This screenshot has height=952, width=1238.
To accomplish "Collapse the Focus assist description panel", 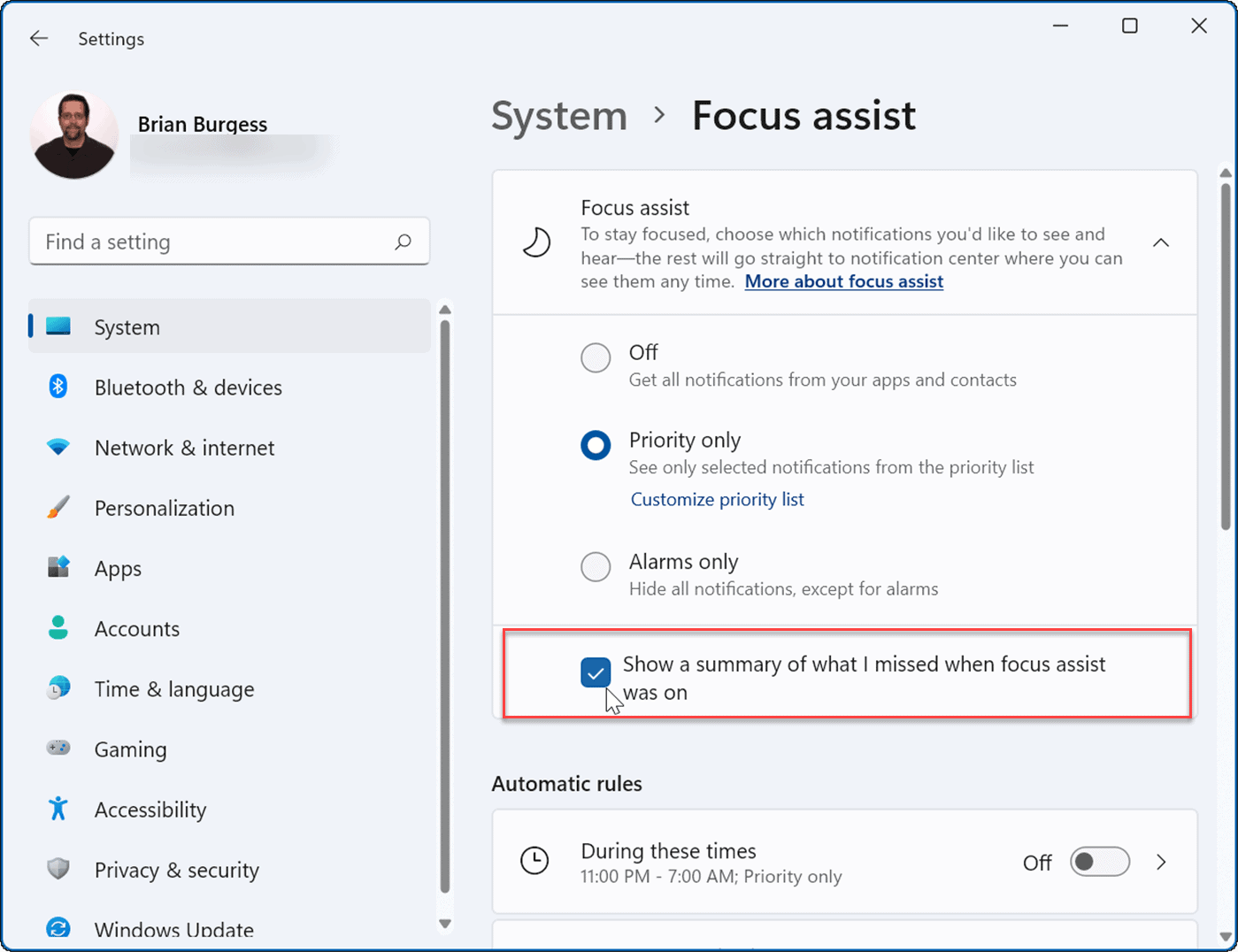I will tap(1161, 242).
